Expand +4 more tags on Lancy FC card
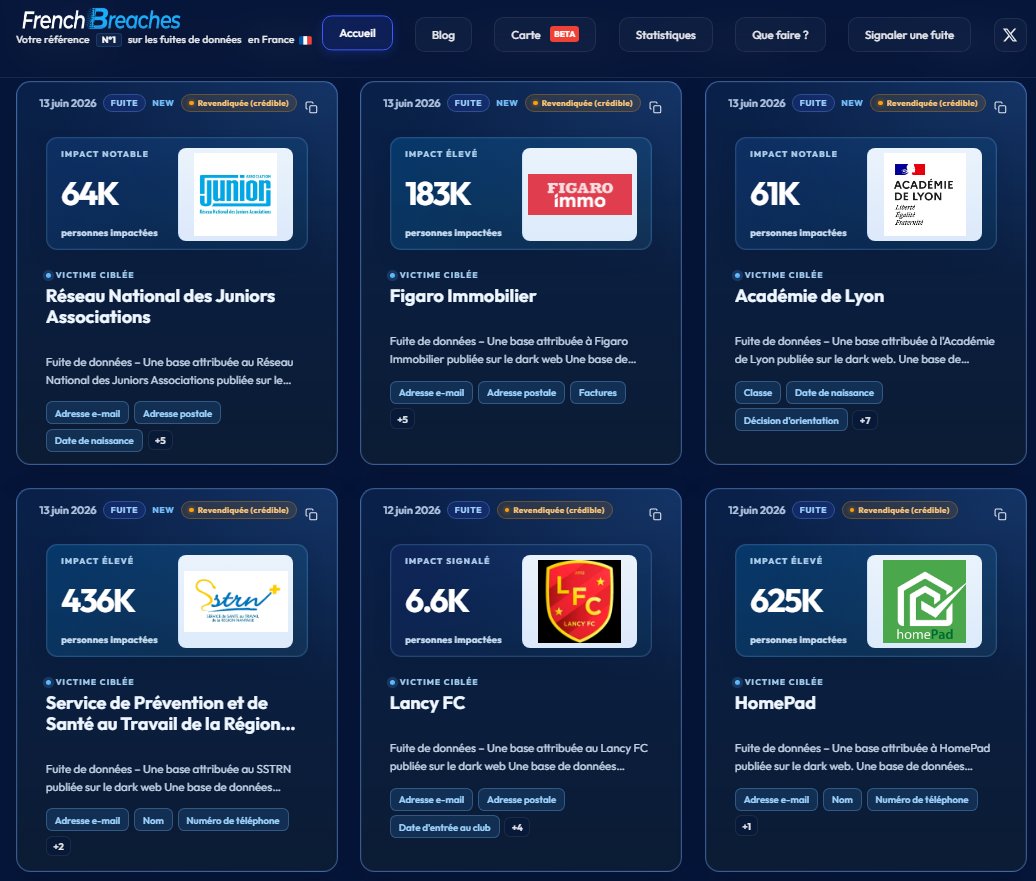 (517, 827)
